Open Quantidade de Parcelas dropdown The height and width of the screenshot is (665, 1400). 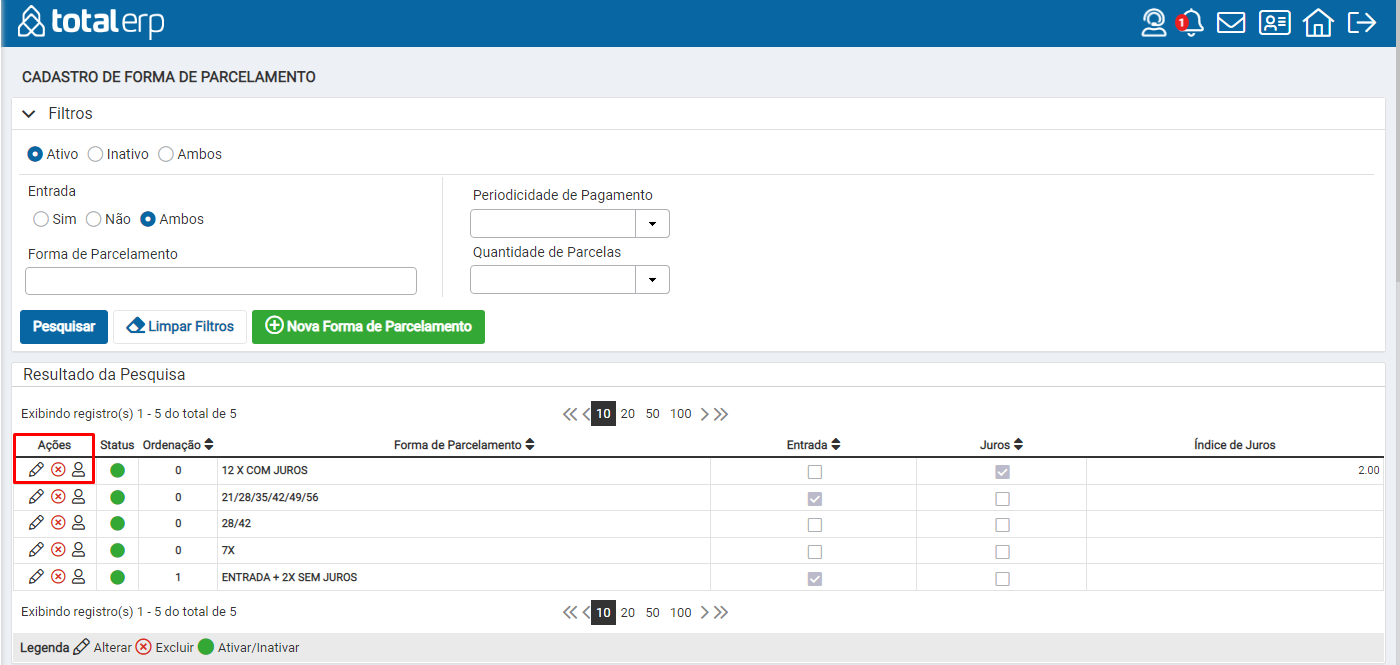point(652,281)
